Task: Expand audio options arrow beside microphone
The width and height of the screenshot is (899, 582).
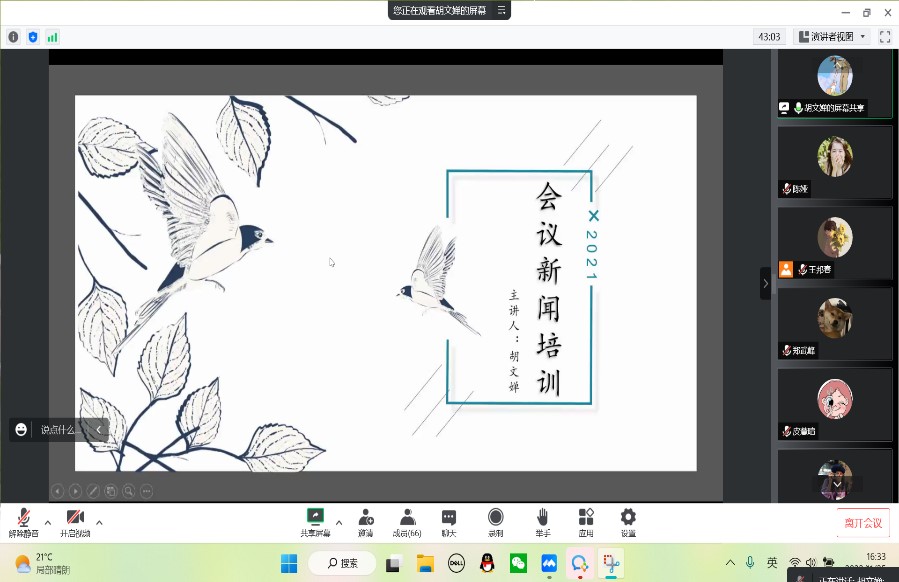Action: tap(48, 522)
